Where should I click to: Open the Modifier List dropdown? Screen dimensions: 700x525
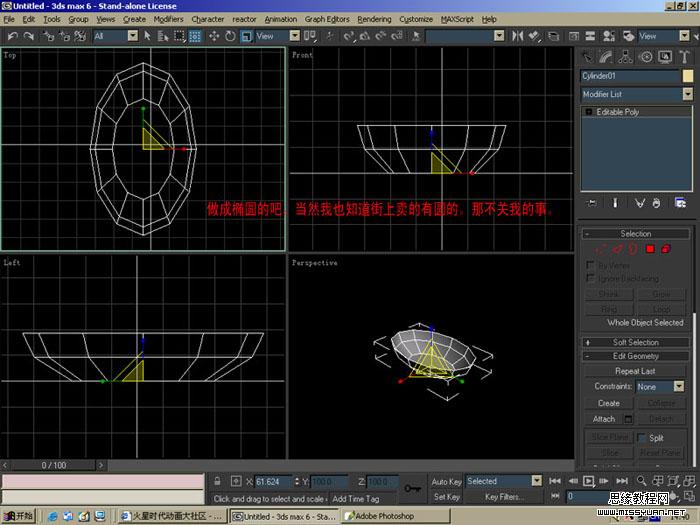pyautogui.click(x=688, y=94)
